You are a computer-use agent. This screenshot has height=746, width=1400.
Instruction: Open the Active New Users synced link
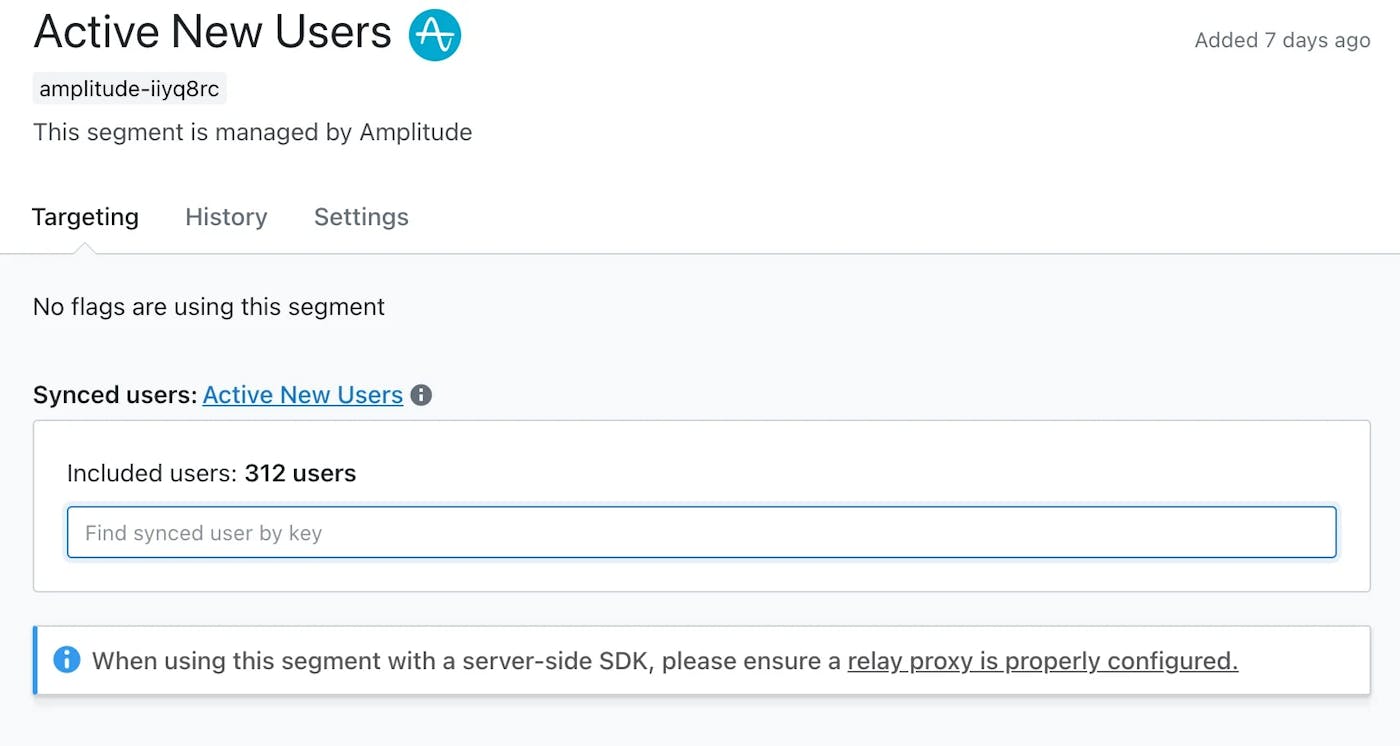302,395
